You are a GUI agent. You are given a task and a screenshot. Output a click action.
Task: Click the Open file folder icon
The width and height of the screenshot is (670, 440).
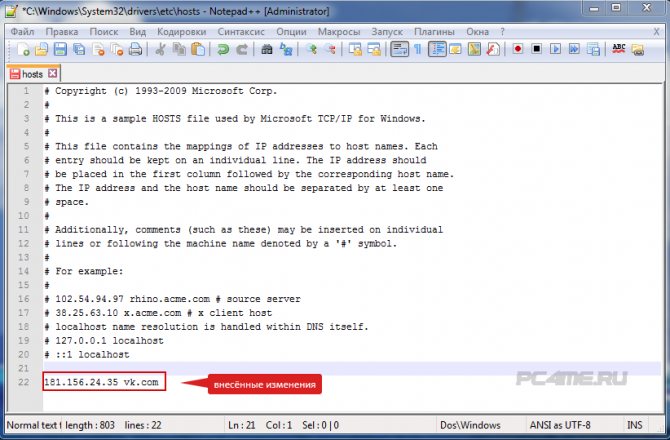click(41, 50)
